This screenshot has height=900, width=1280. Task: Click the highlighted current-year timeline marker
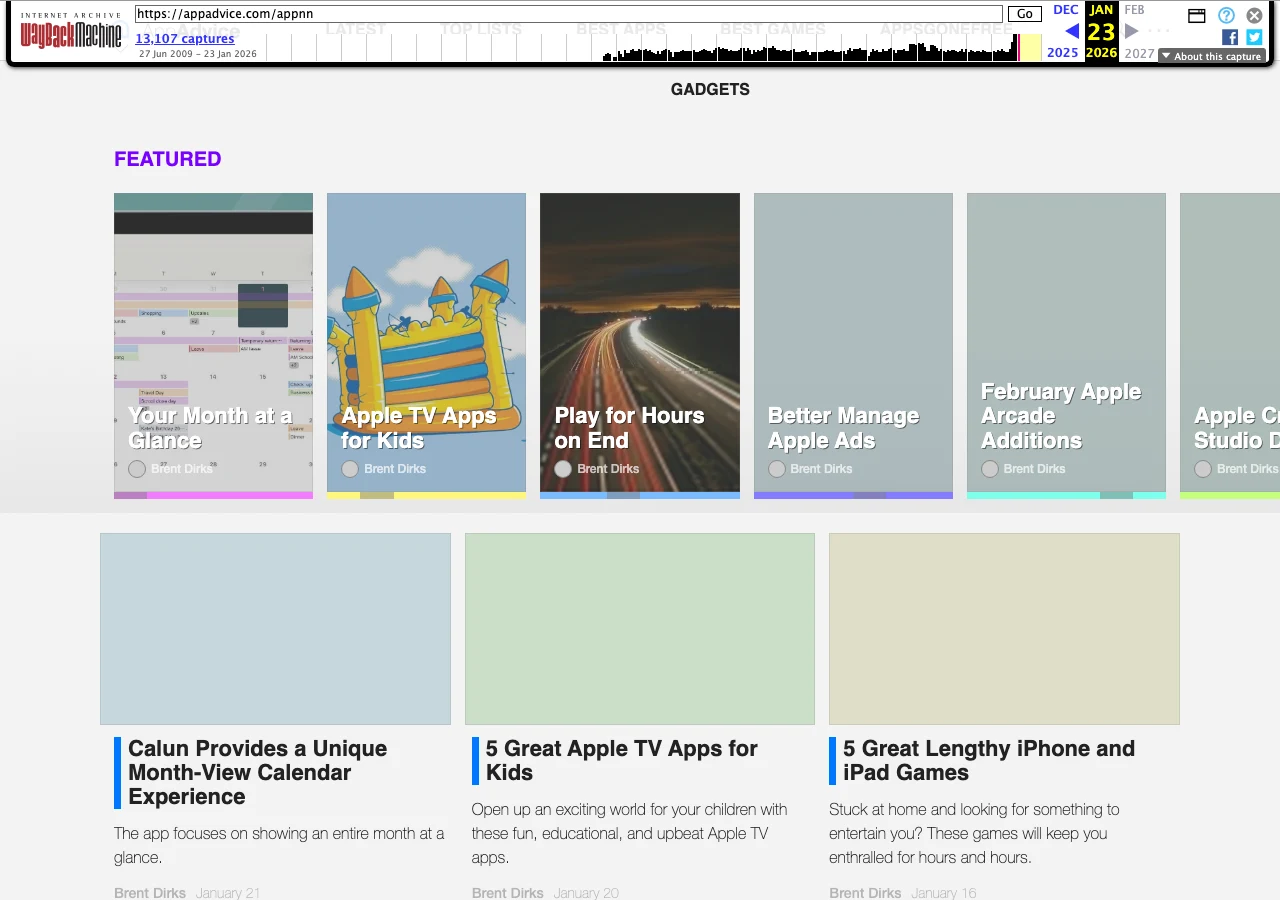point(1030,48)
